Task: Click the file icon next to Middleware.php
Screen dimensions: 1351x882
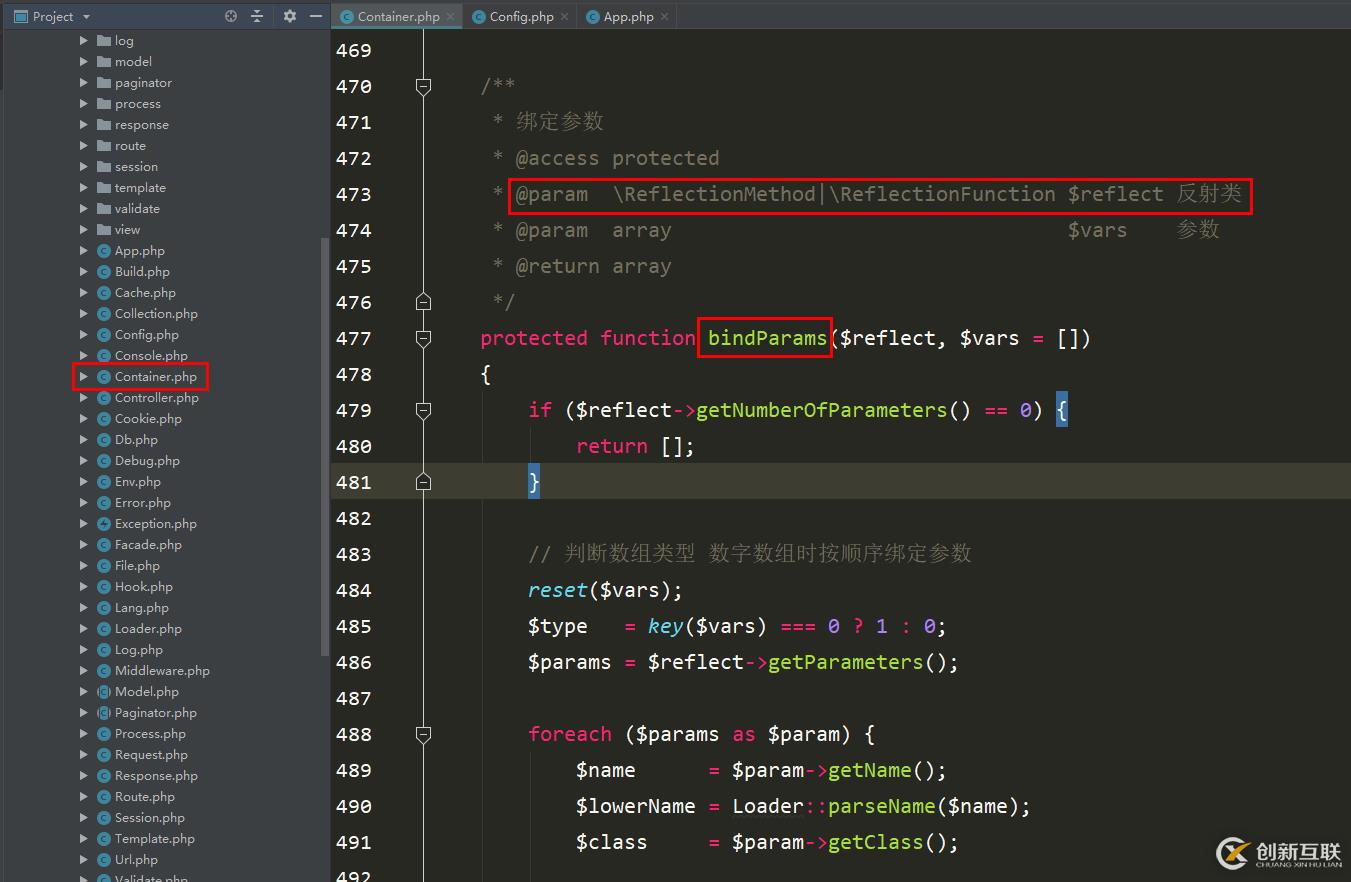Action: (x=103, y=670)
